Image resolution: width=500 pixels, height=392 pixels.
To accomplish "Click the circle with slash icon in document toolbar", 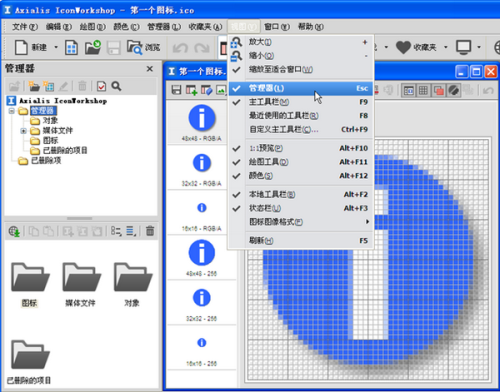I will [453, 90].
